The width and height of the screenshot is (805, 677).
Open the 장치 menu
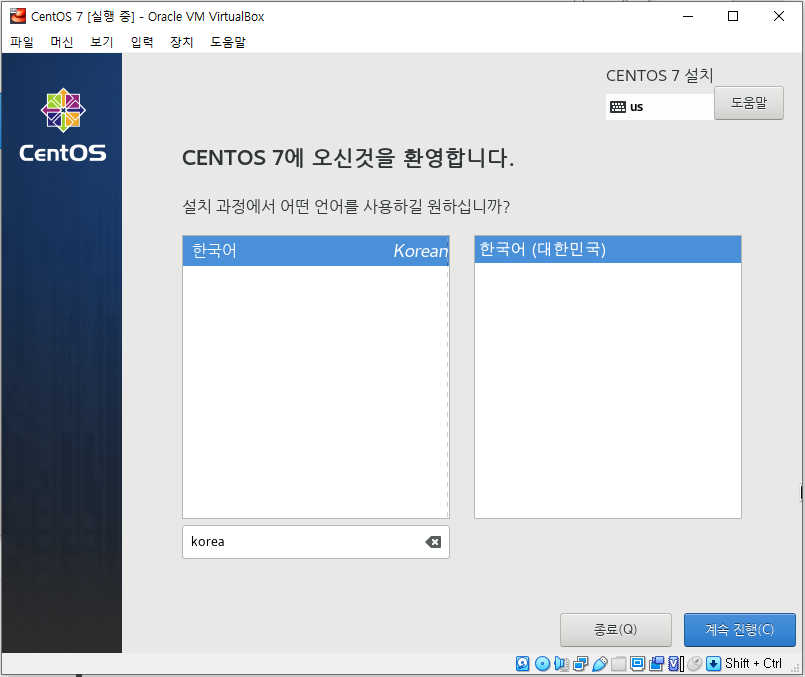coord(182,42)
